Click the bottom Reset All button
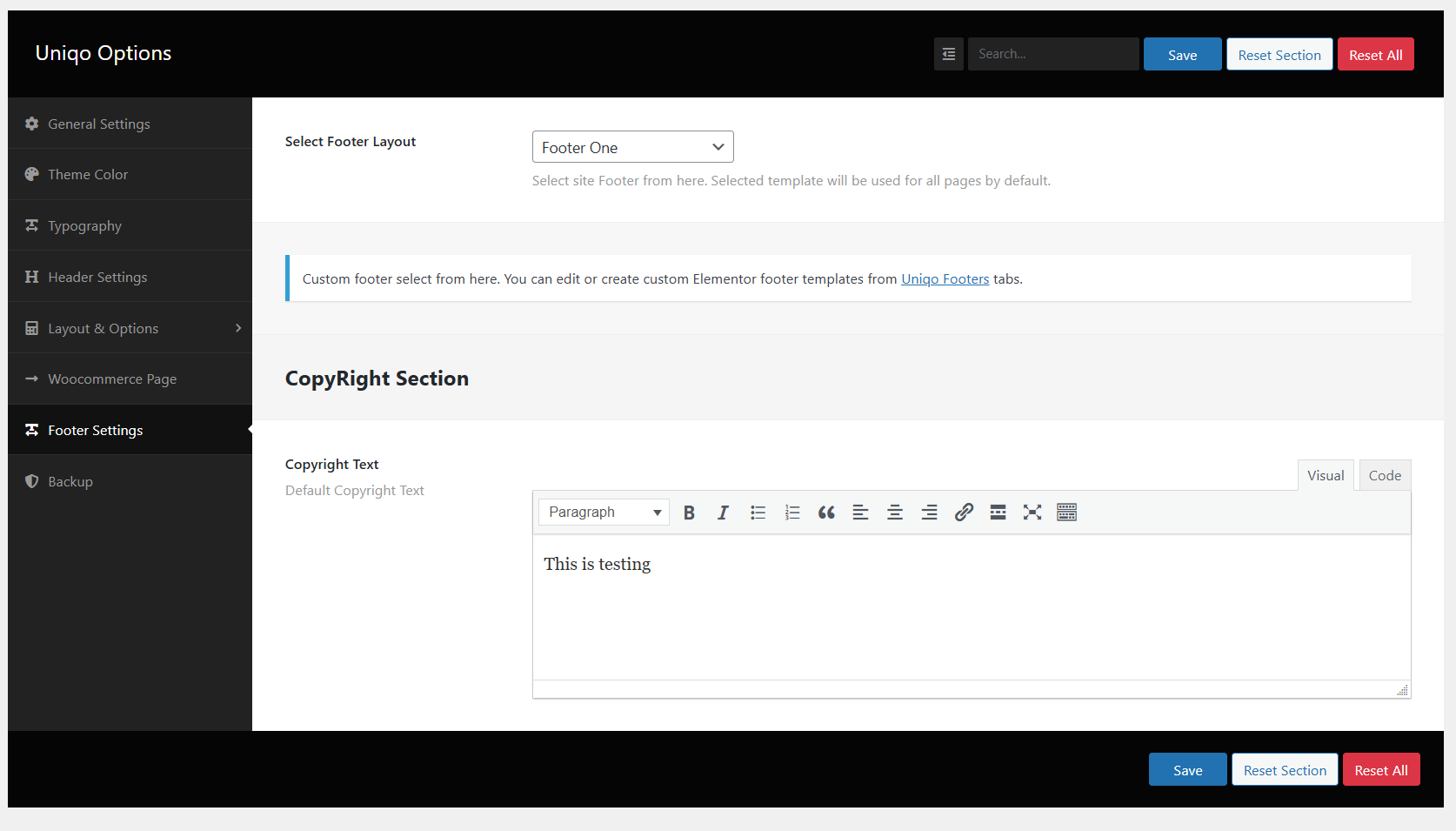 1380,770
